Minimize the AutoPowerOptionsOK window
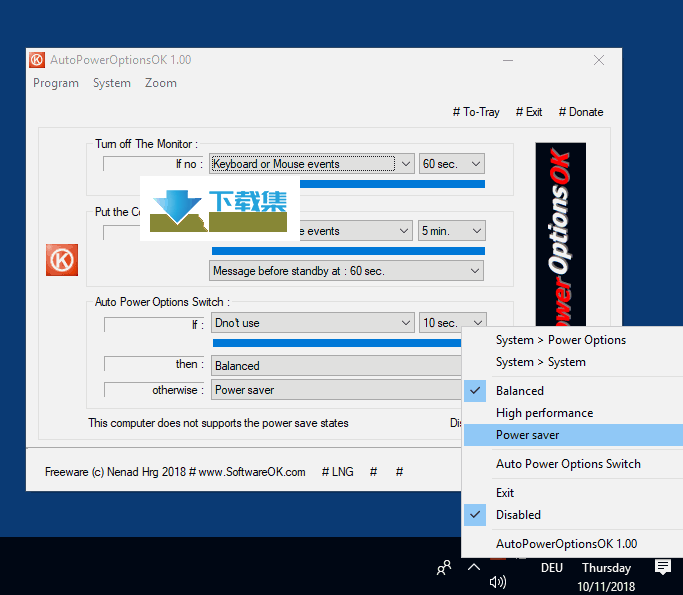The image size is (683, 595). coord(507,60)
